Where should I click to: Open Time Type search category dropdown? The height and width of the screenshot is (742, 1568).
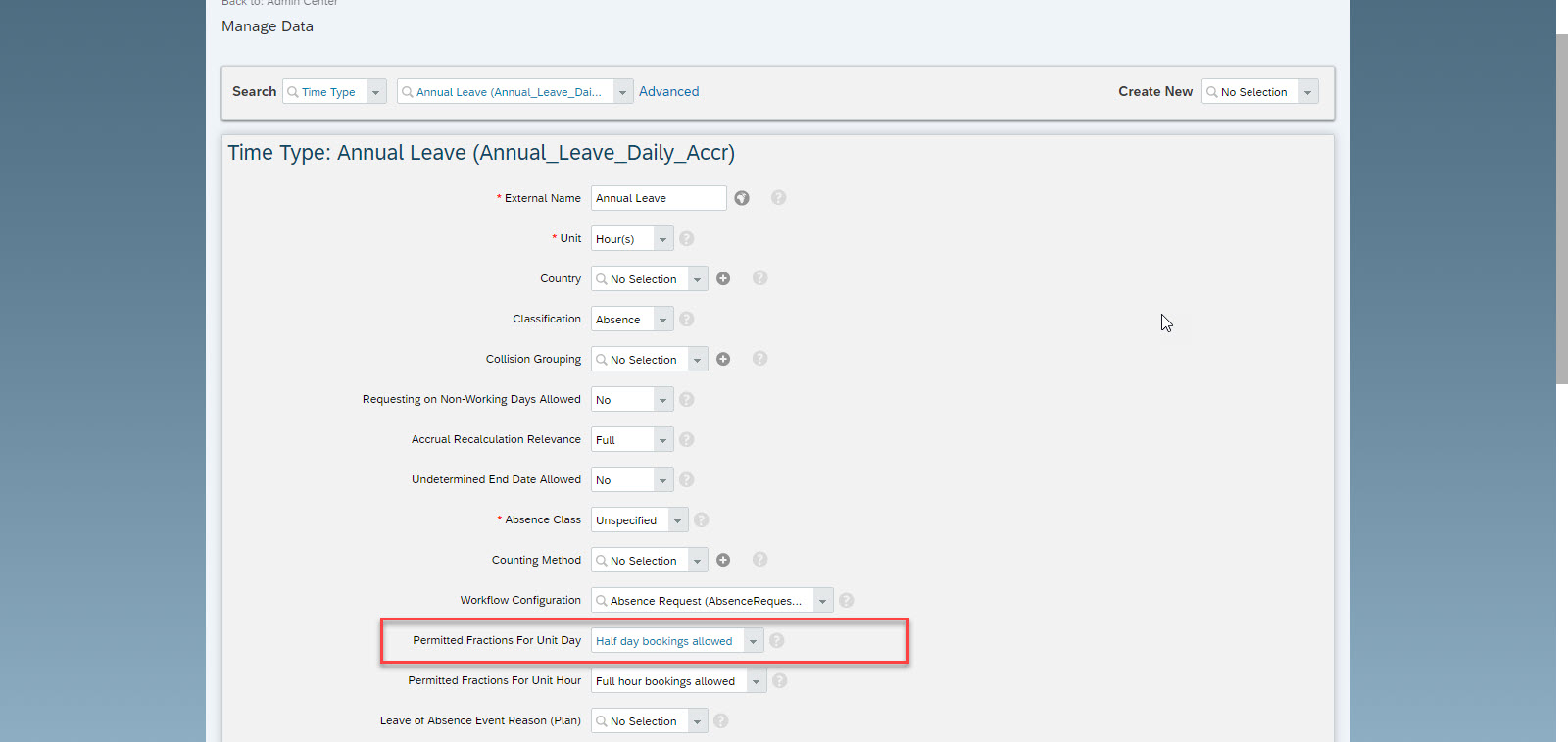[376, 92]
